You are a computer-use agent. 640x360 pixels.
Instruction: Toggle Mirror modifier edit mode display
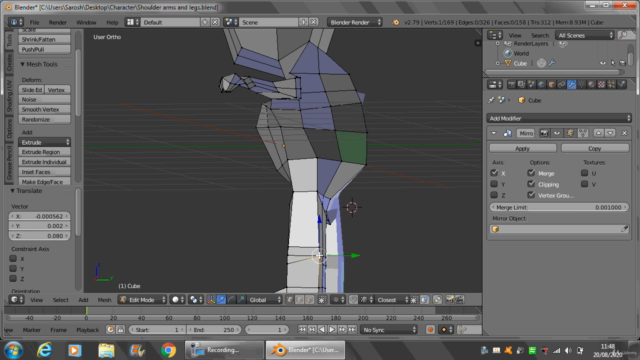pos(570,133)
